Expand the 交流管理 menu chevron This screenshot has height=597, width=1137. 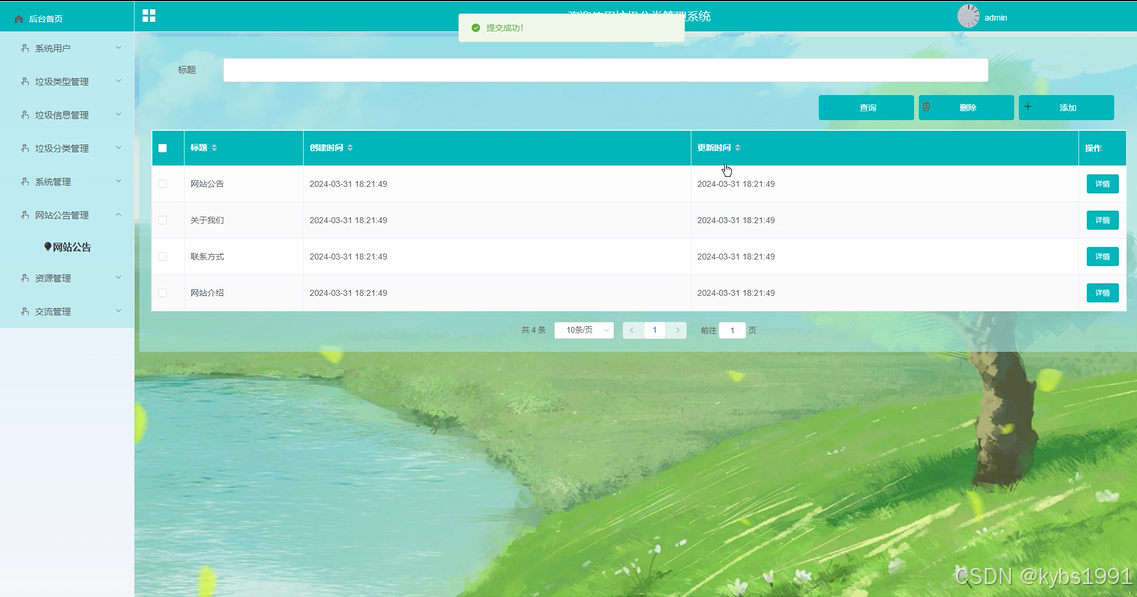tap(118, 311)
